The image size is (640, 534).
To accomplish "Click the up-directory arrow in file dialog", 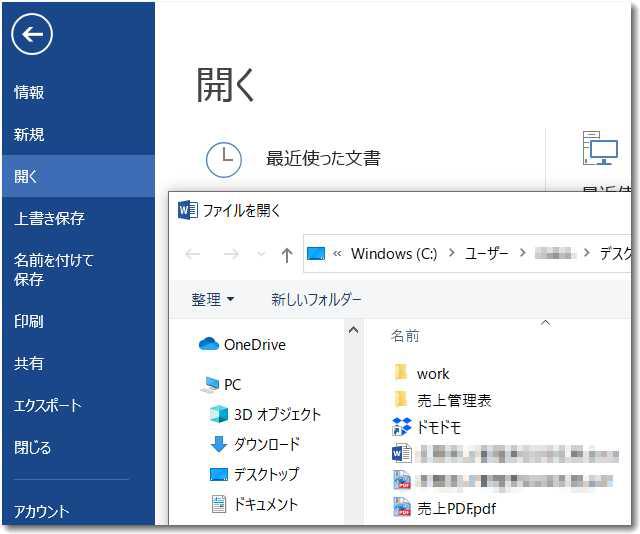I will click(287, 255).
